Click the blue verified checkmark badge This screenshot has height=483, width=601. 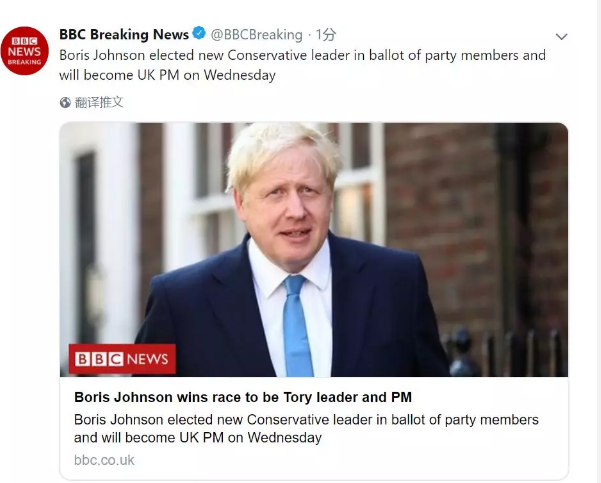[x=198, y=35]
